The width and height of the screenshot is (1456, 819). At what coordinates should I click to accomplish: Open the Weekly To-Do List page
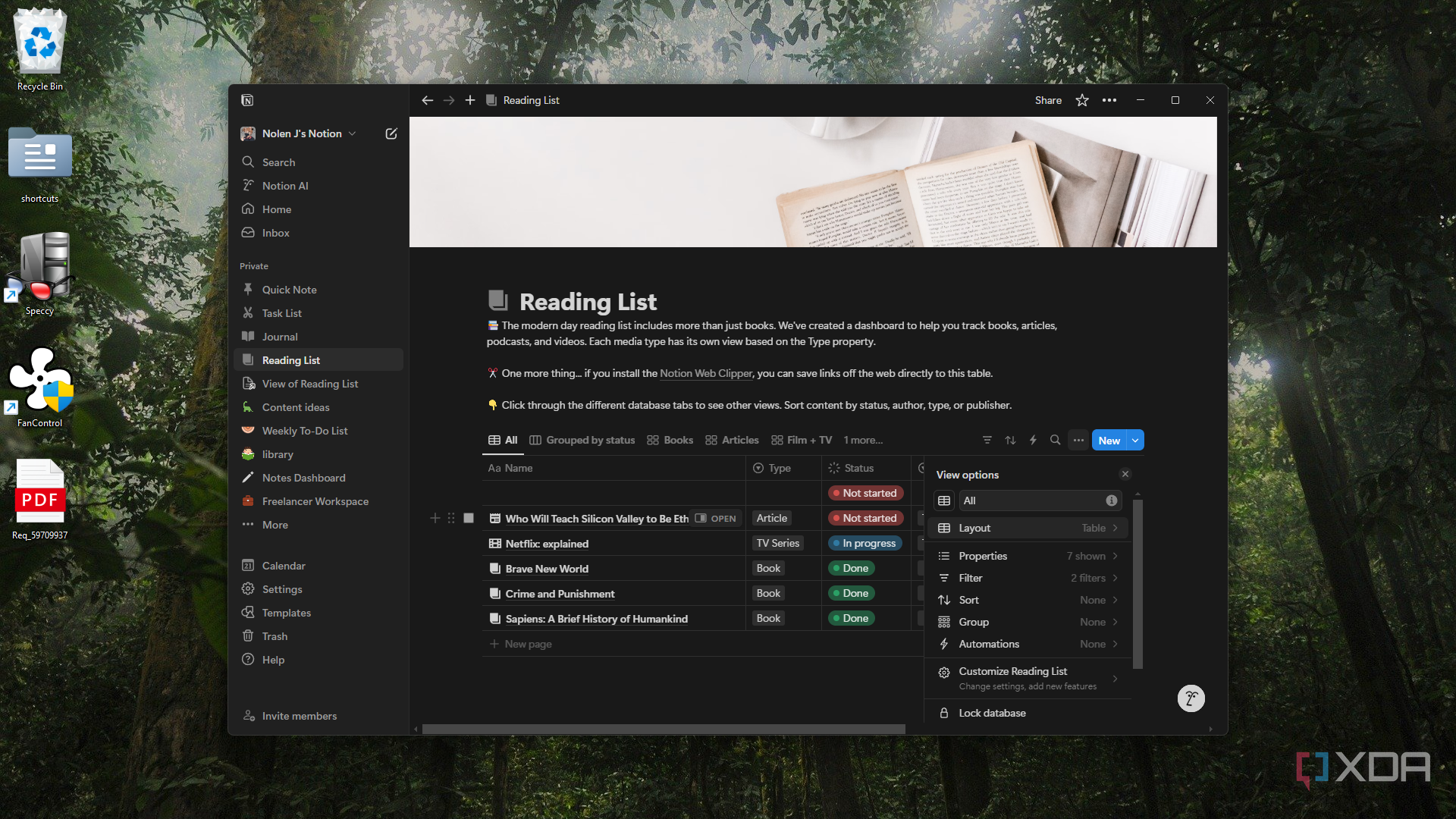coord(318,431)
